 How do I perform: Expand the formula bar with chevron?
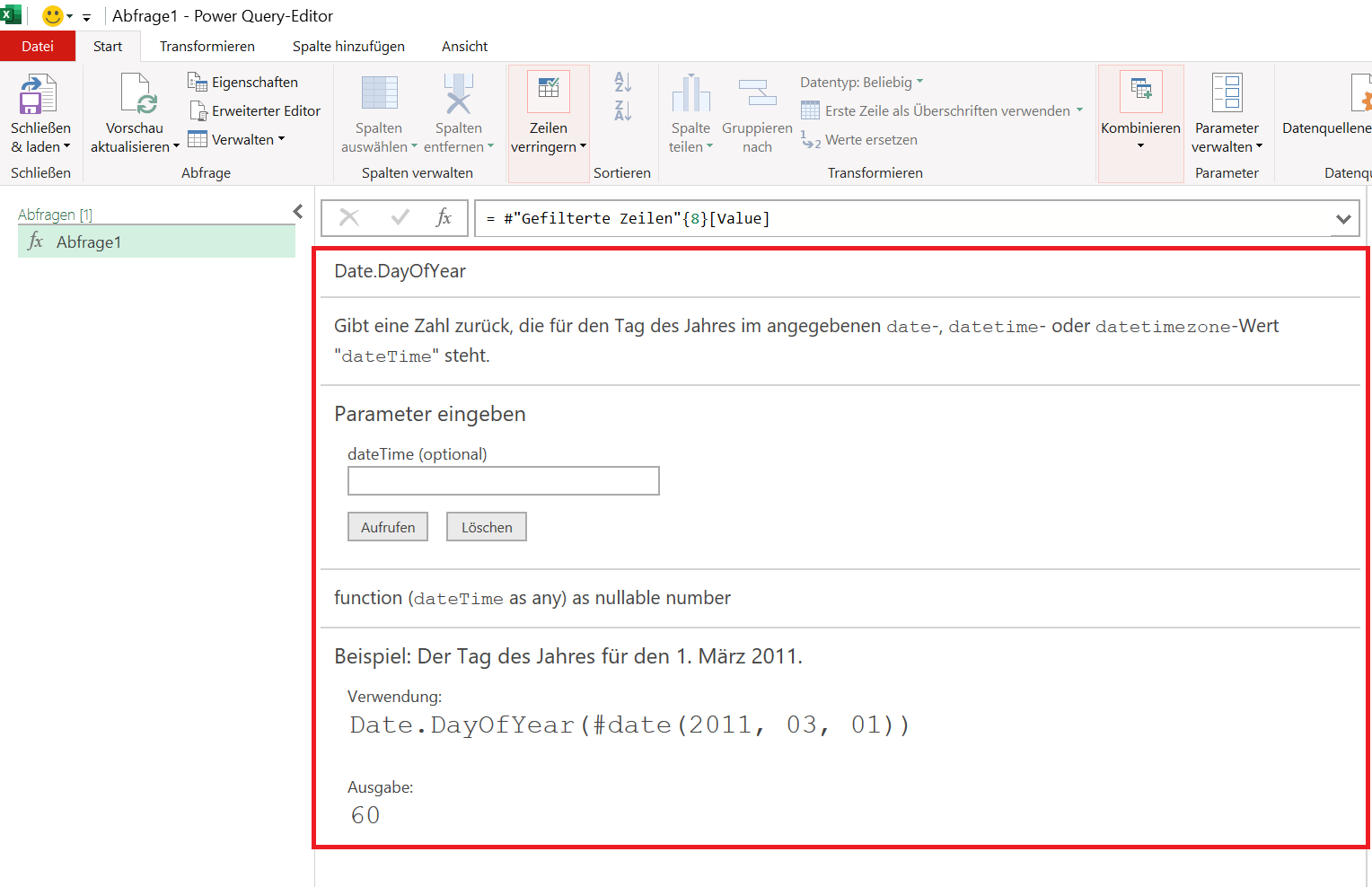1343,218
